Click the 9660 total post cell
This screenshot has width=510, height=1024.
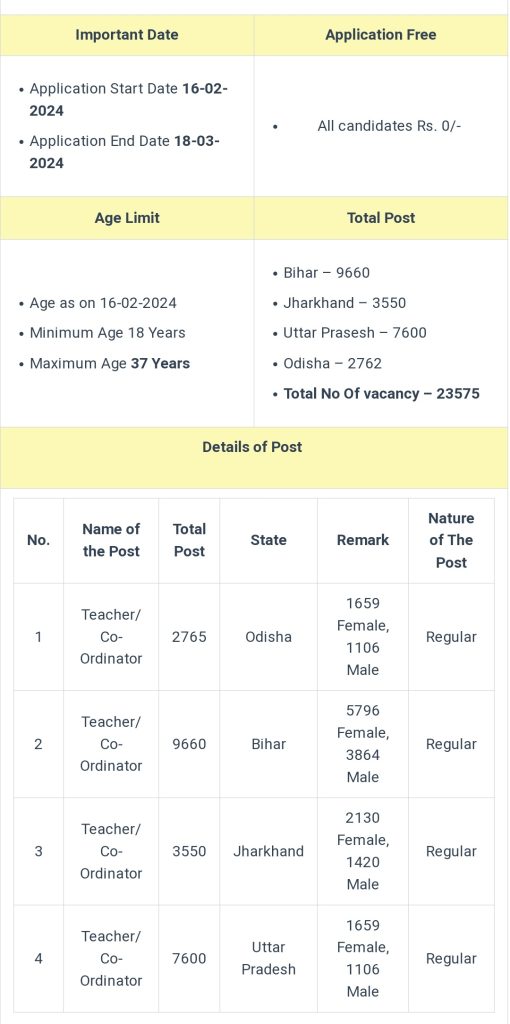tap(189, 744)
